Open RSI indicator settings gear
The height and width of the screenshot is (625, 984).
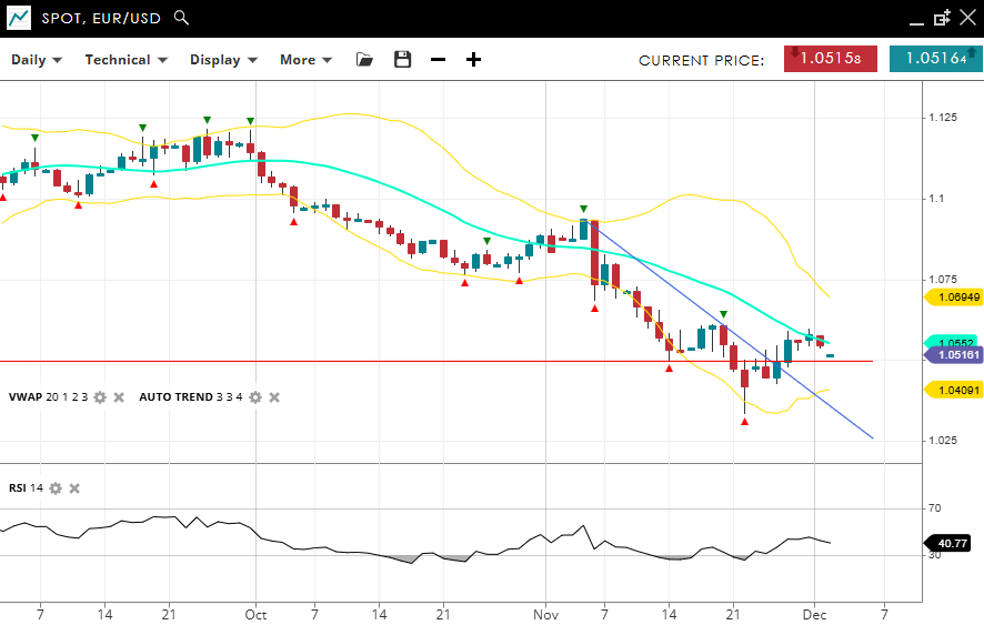pos(56,488)
